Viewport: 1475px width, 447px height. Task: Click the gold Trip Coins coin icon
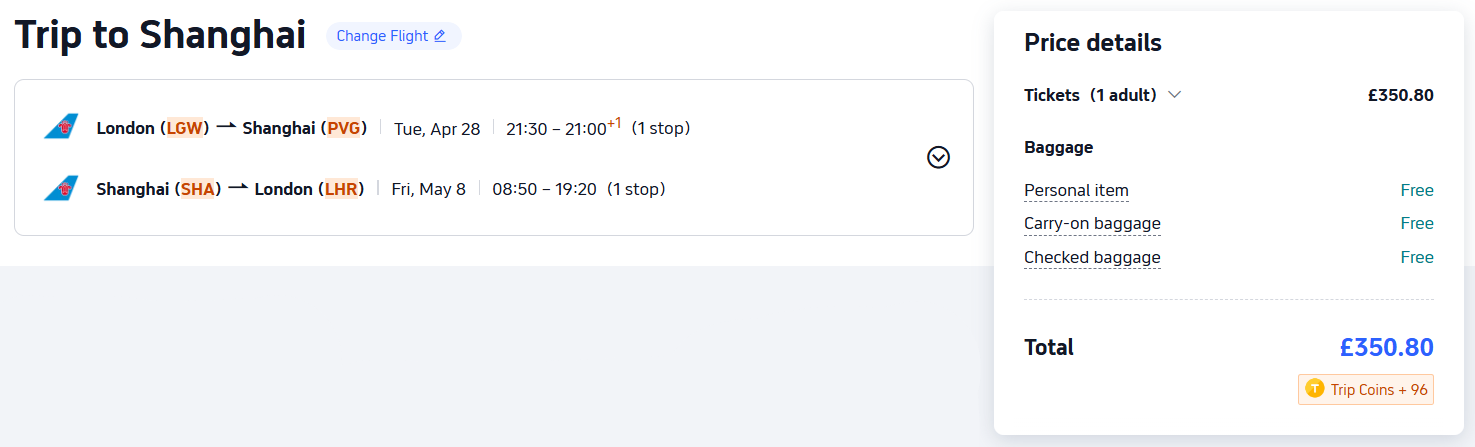[1315, 389]
